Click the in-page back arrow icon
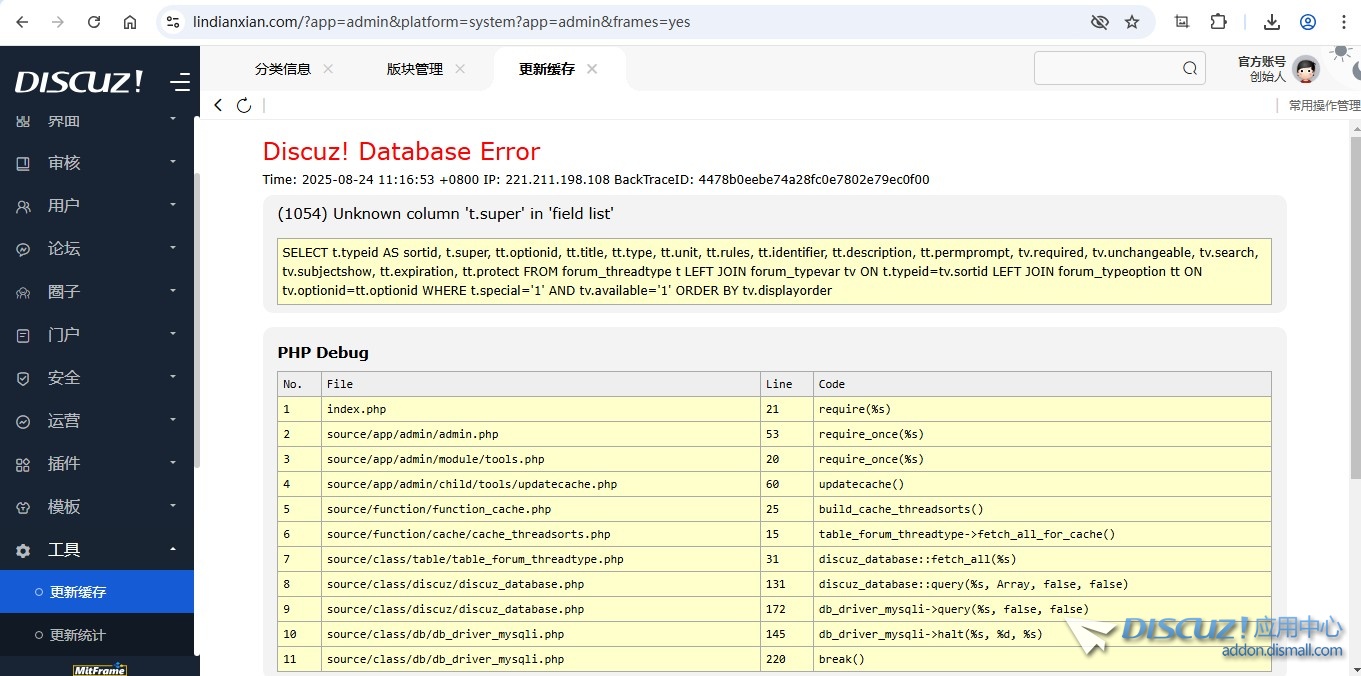This screenshot has height=676, width=1361. pyautogui.click(x=218, y=105)
